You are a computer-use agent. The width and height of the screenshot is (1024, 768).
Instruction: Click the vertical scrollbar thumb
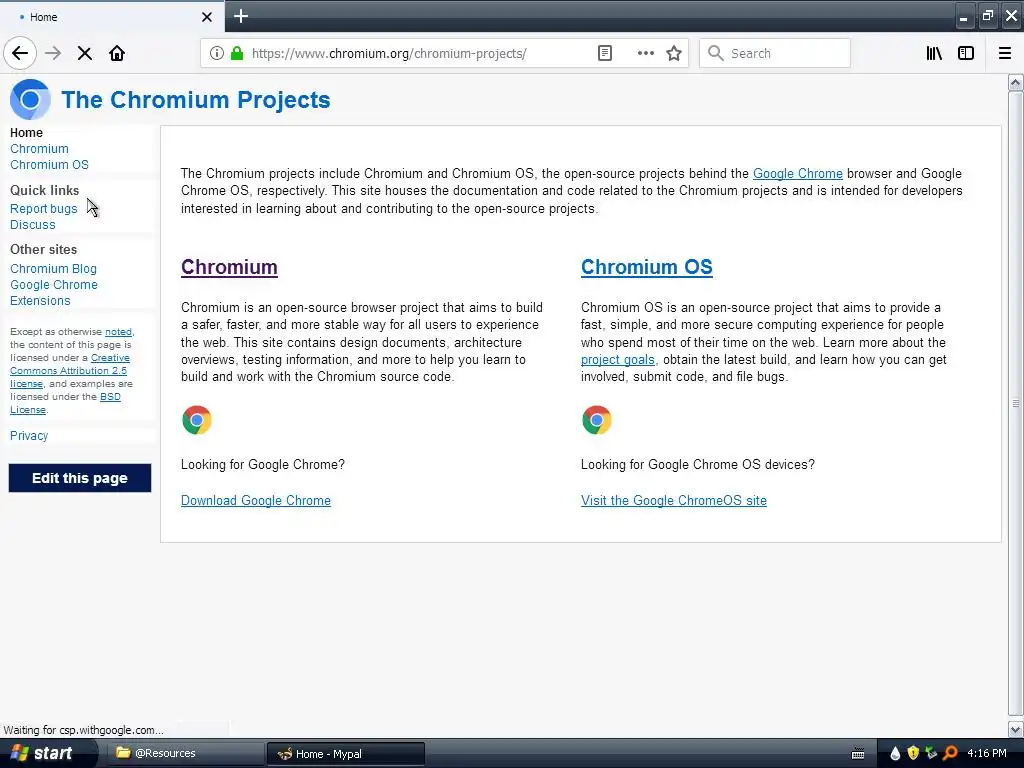1016,403
